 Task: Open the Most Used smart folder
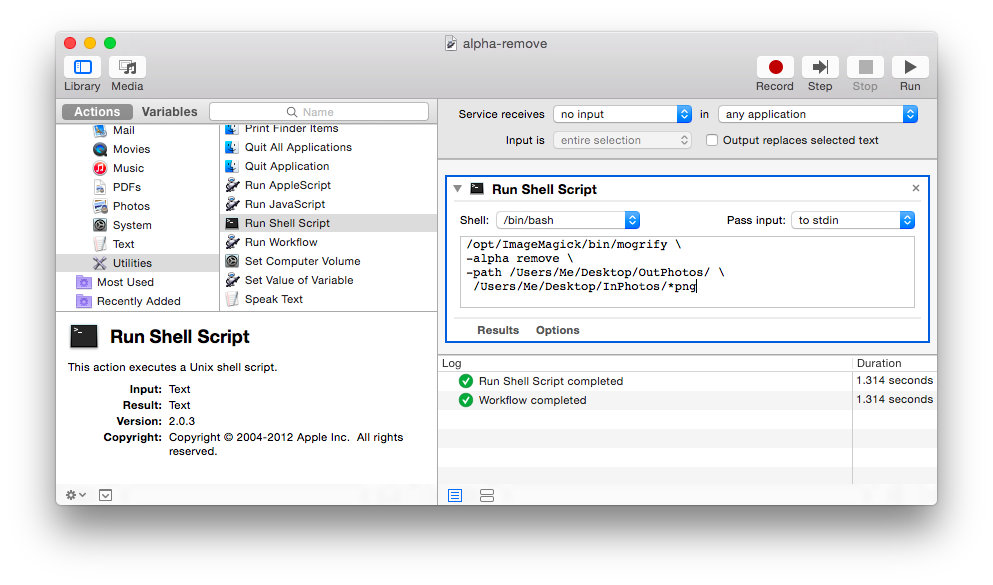pyautogui.click(x=125, y=282)
